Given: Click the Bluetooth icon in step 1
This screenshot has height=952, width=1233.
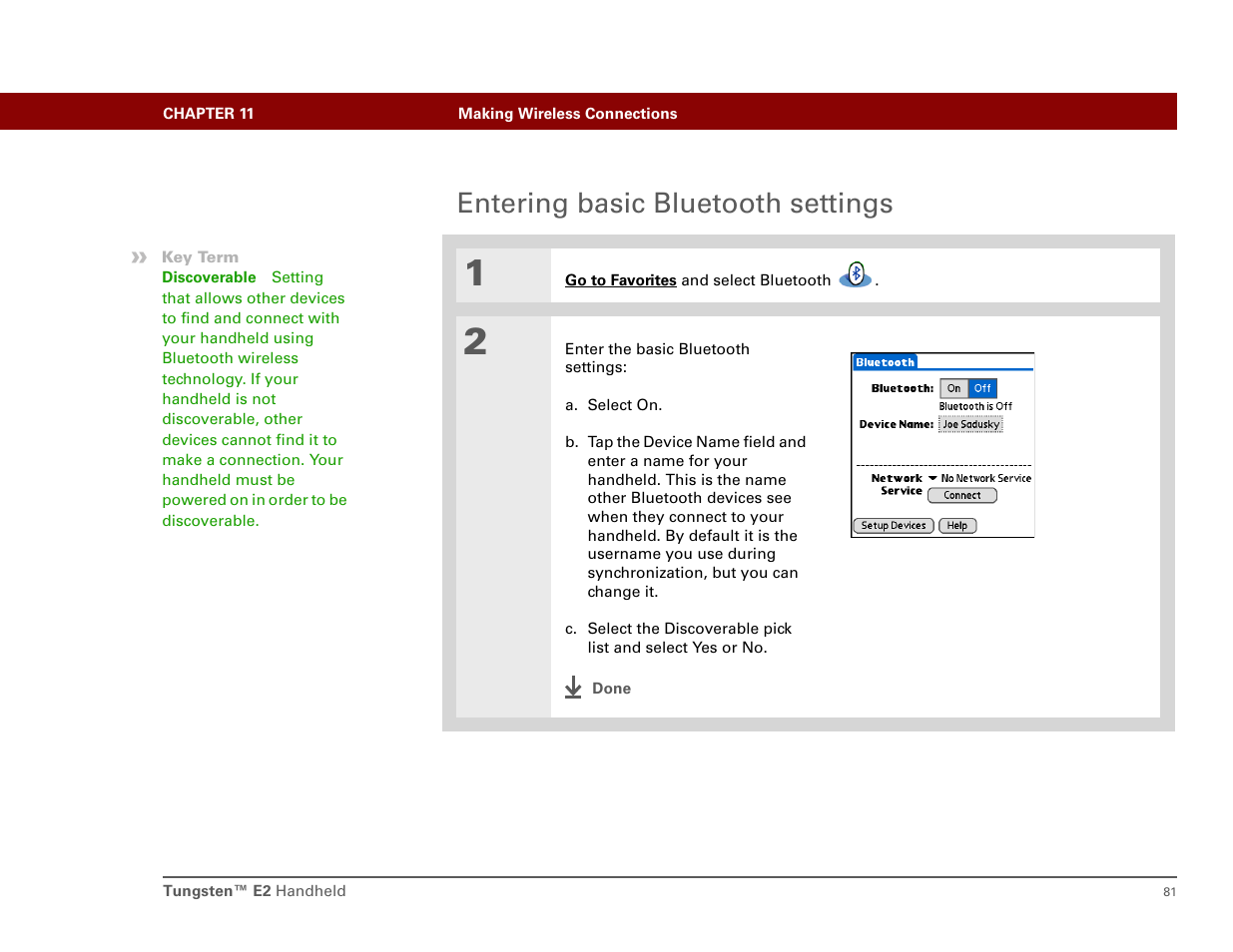Looking at the screenshot, I should [x=856, y=274].
